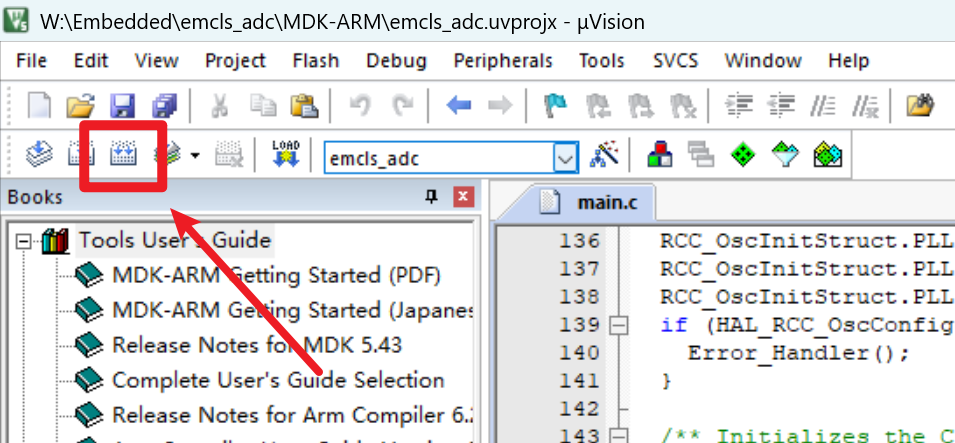
Task: Open the Window menu
Action: (x=763, y=60)
